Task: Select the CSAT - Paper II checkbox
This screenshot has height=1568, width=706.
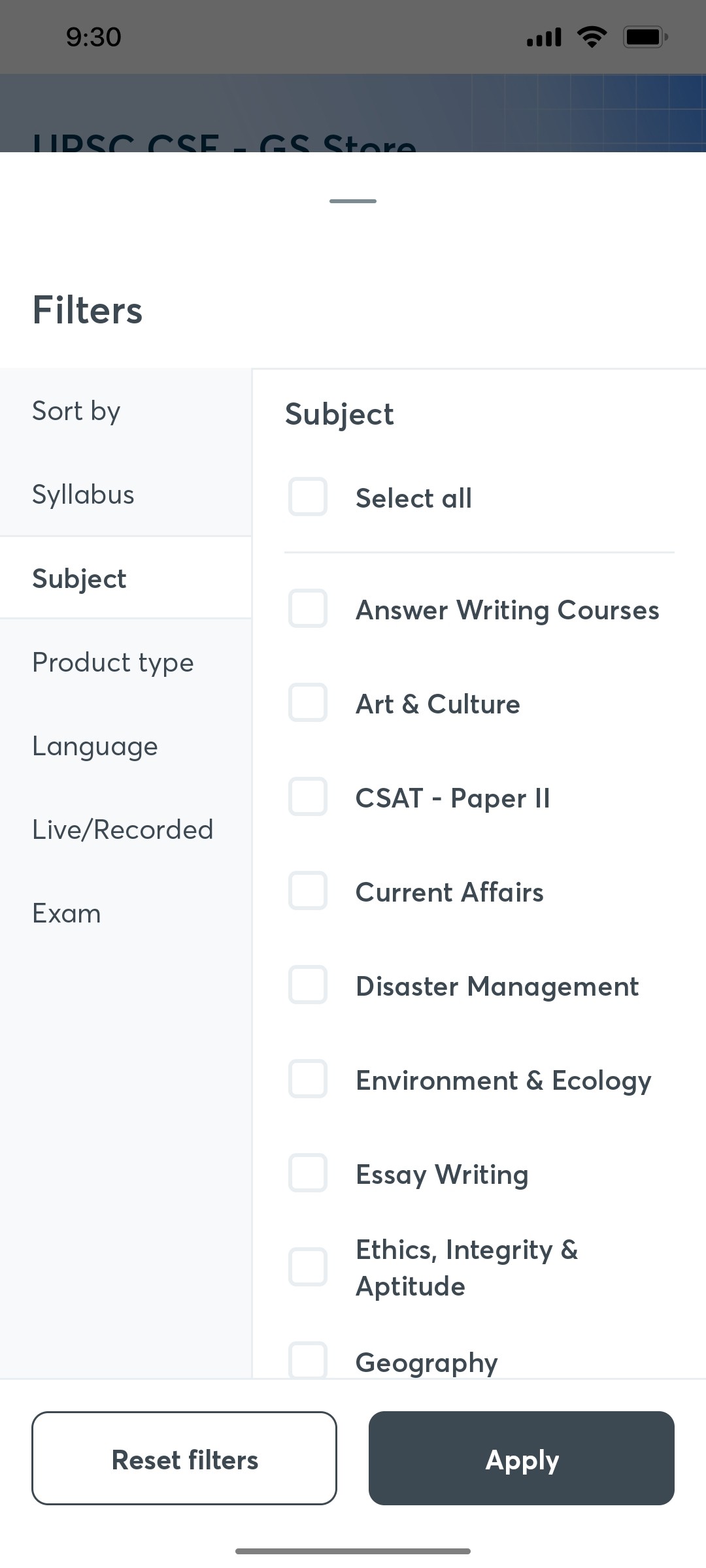Action: pos(307,797)
